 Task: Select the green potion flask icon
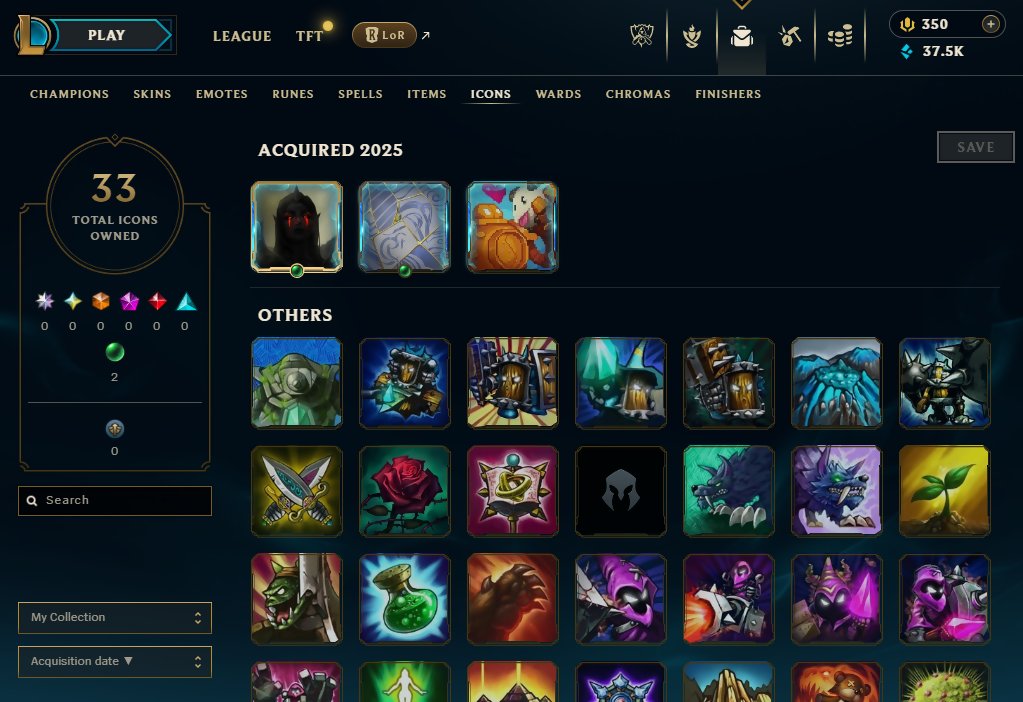tap(405, 599)
